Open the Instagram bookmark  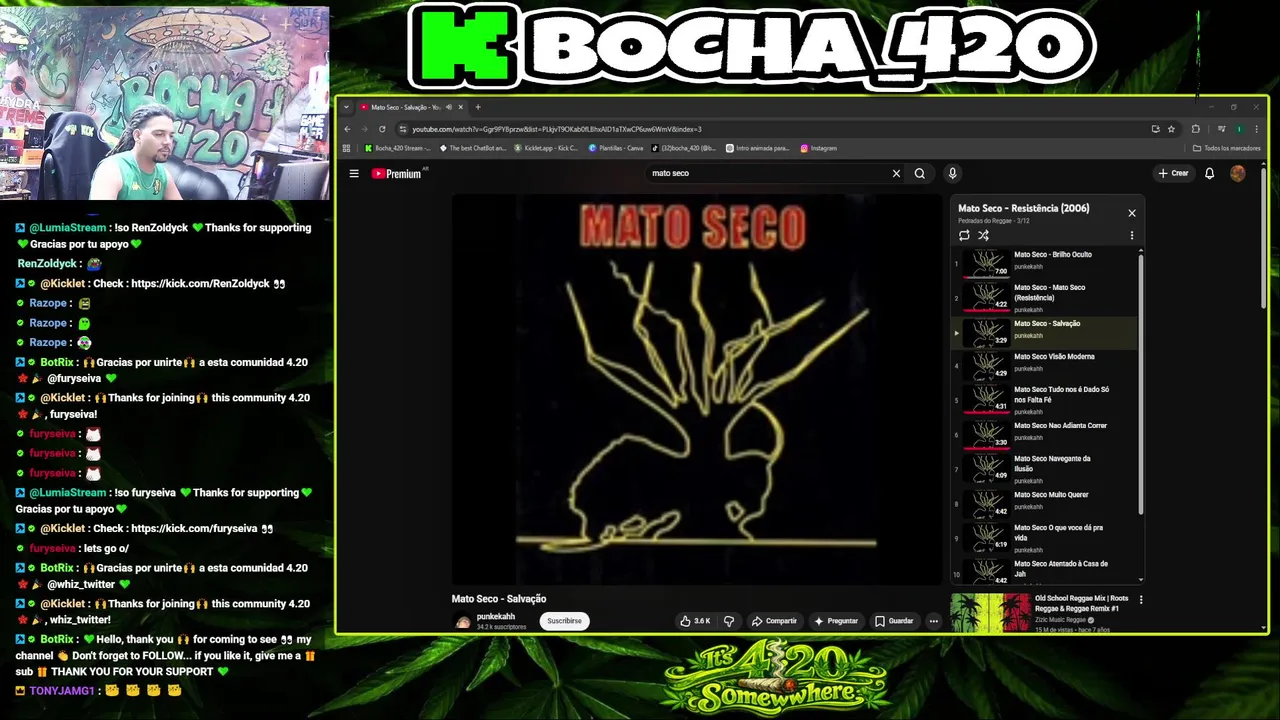818,148
